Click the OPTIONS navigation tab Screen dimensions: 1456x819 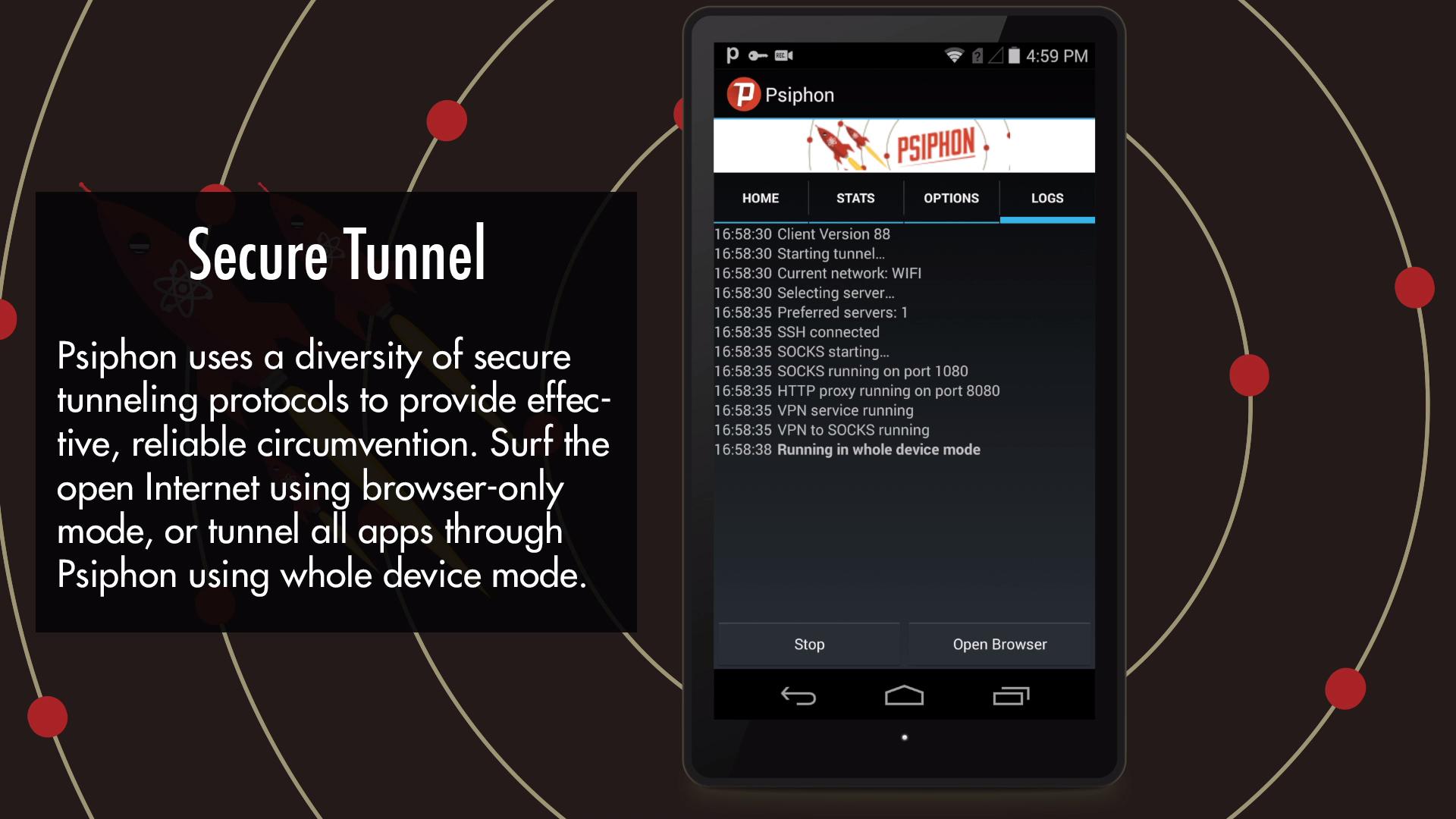tap(951, 198)
